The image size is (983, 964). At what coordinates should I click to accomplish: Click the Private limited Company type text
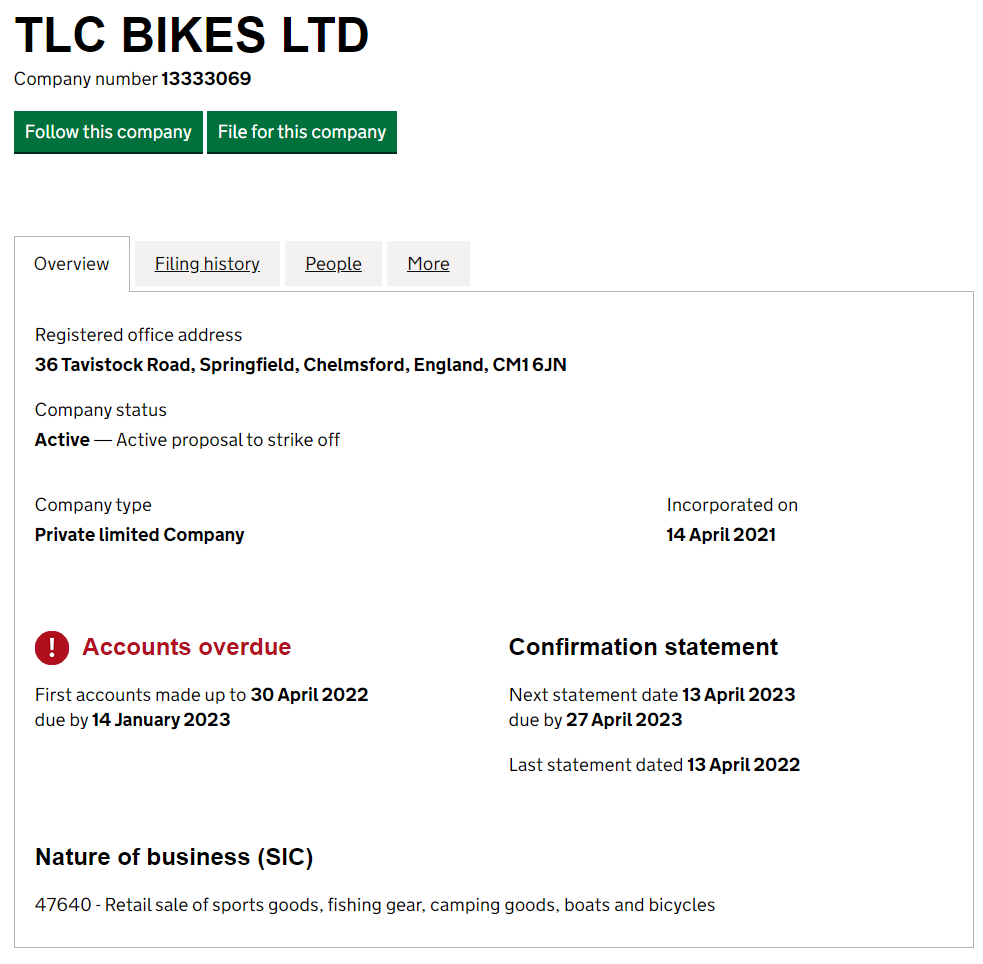point(139,534)
